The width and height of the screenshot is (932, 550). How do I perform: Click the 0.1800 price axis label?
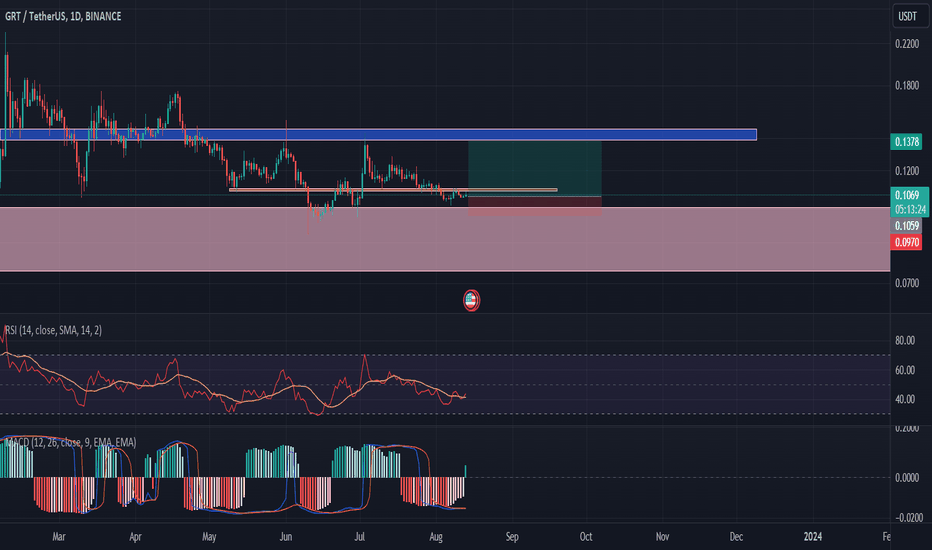pyautogui.click(x=907, y=86)
